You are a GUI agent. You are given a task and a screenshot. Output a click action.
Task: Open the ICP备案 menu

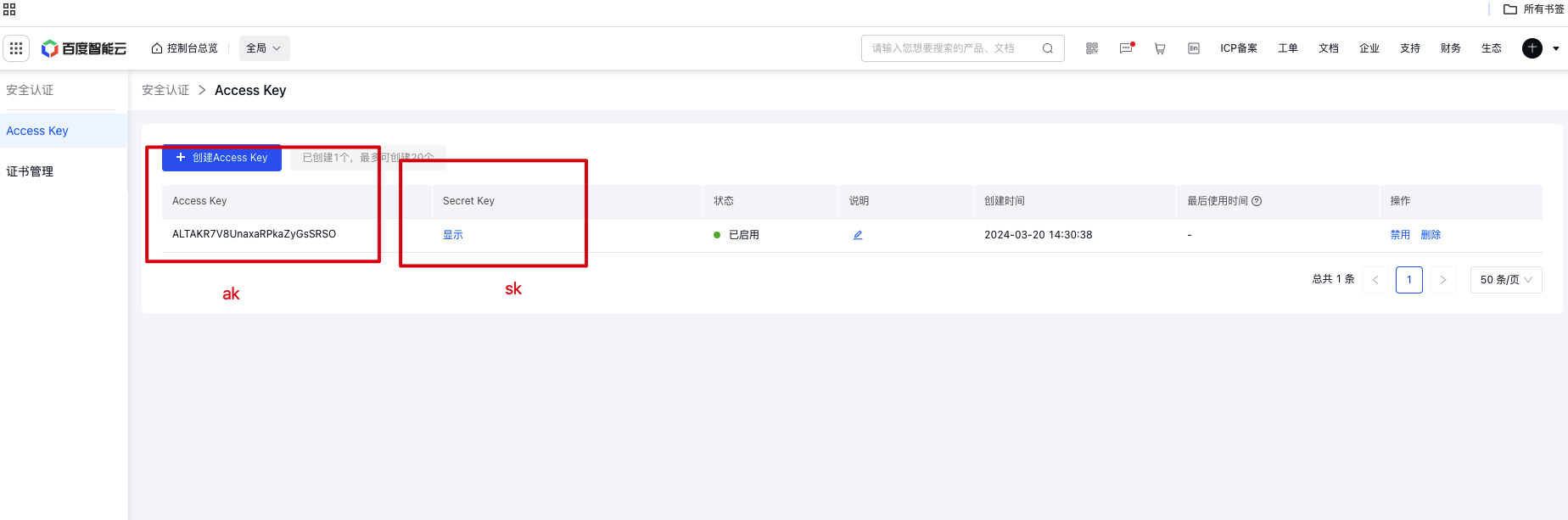1239,48
